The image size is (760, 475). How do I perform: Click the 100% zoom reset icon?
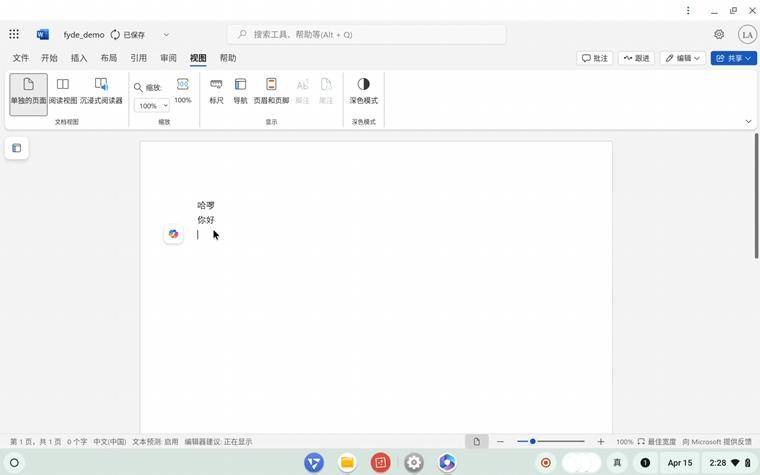pos(183,91)
